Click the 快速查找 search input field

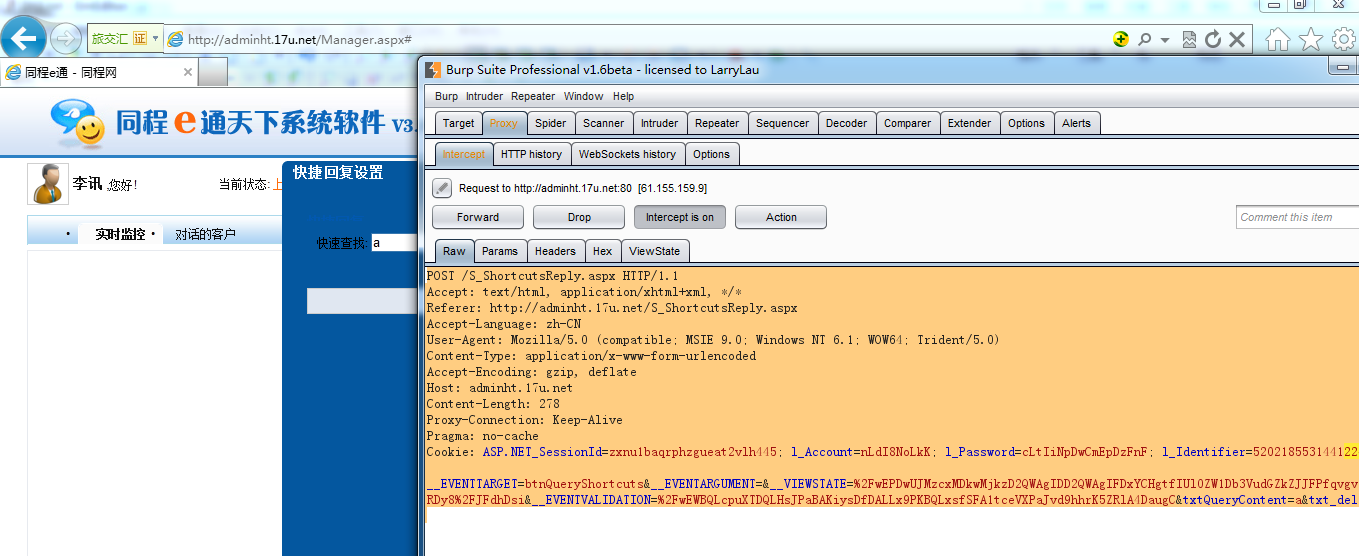[x=395, y=242]
